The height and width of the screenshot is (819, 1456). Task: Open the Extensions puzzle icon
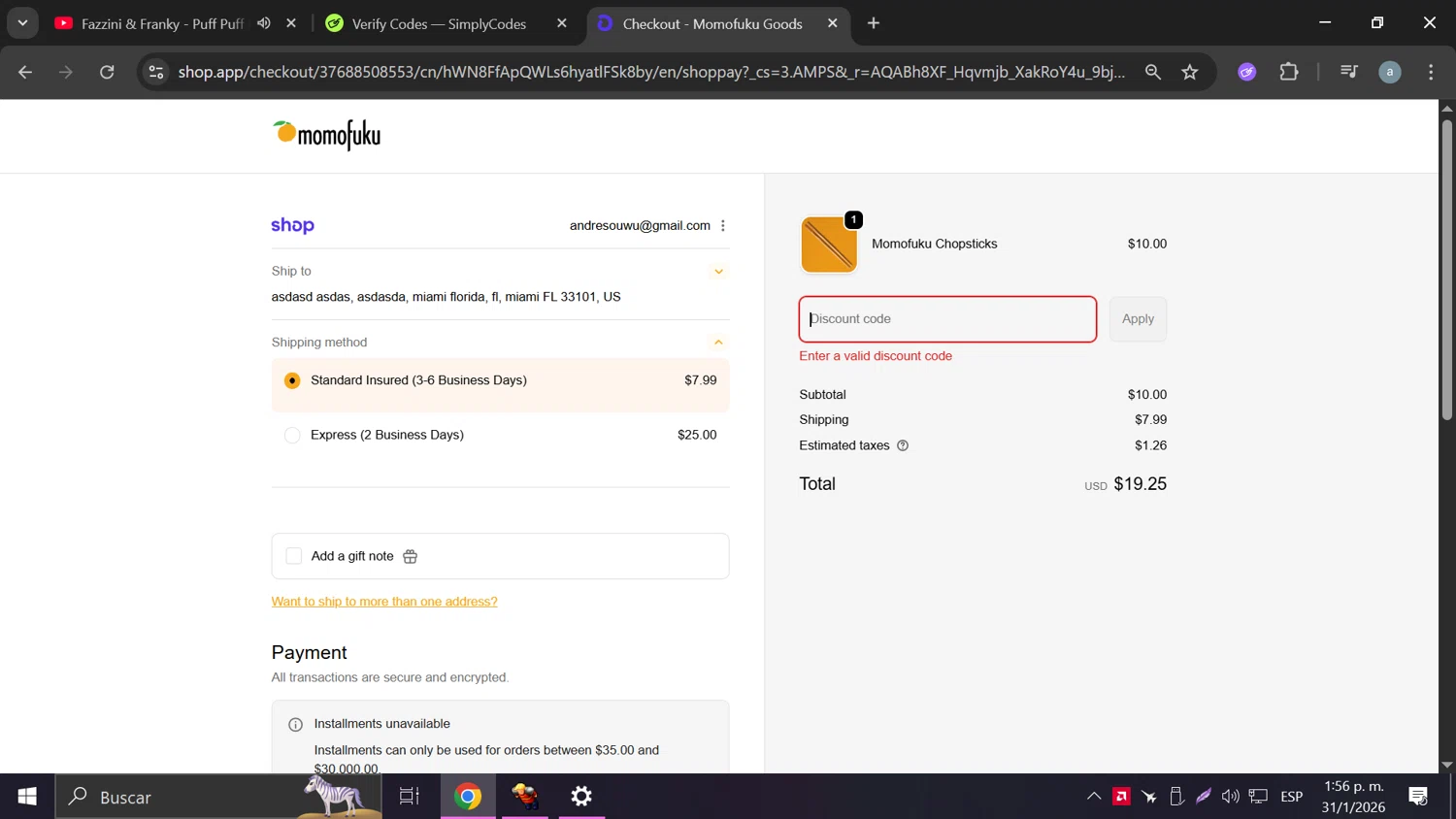(x=1289, y=72)
